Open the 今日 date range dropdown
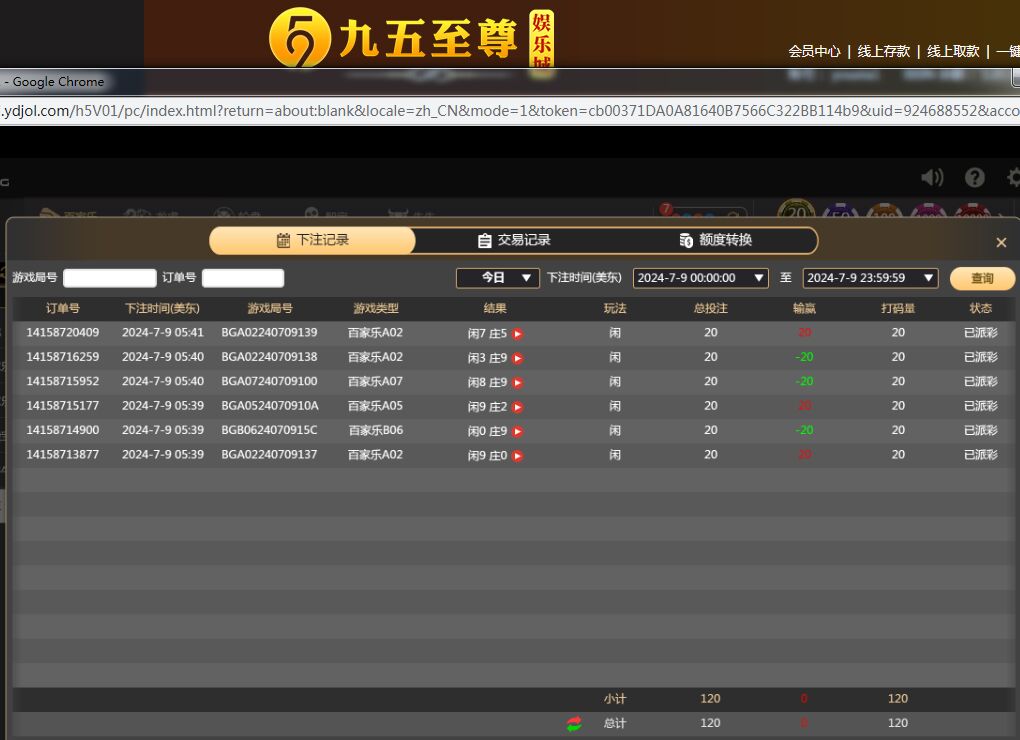Viewport: 1020px width, 740px height. pos(498,278)
